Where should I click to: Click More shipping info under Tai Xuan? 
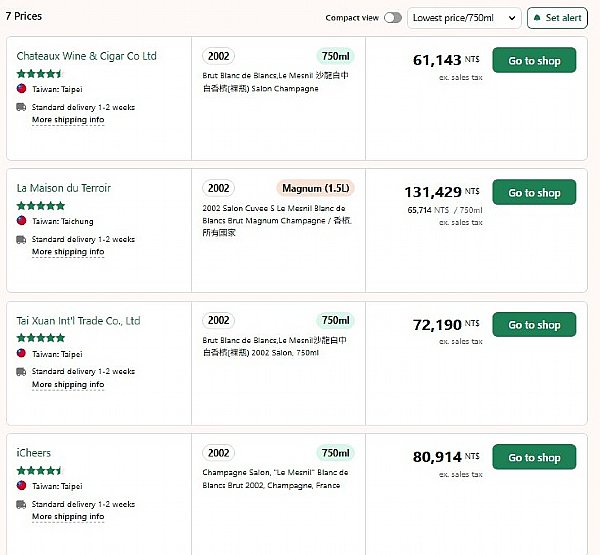click(x=68, y=384)
